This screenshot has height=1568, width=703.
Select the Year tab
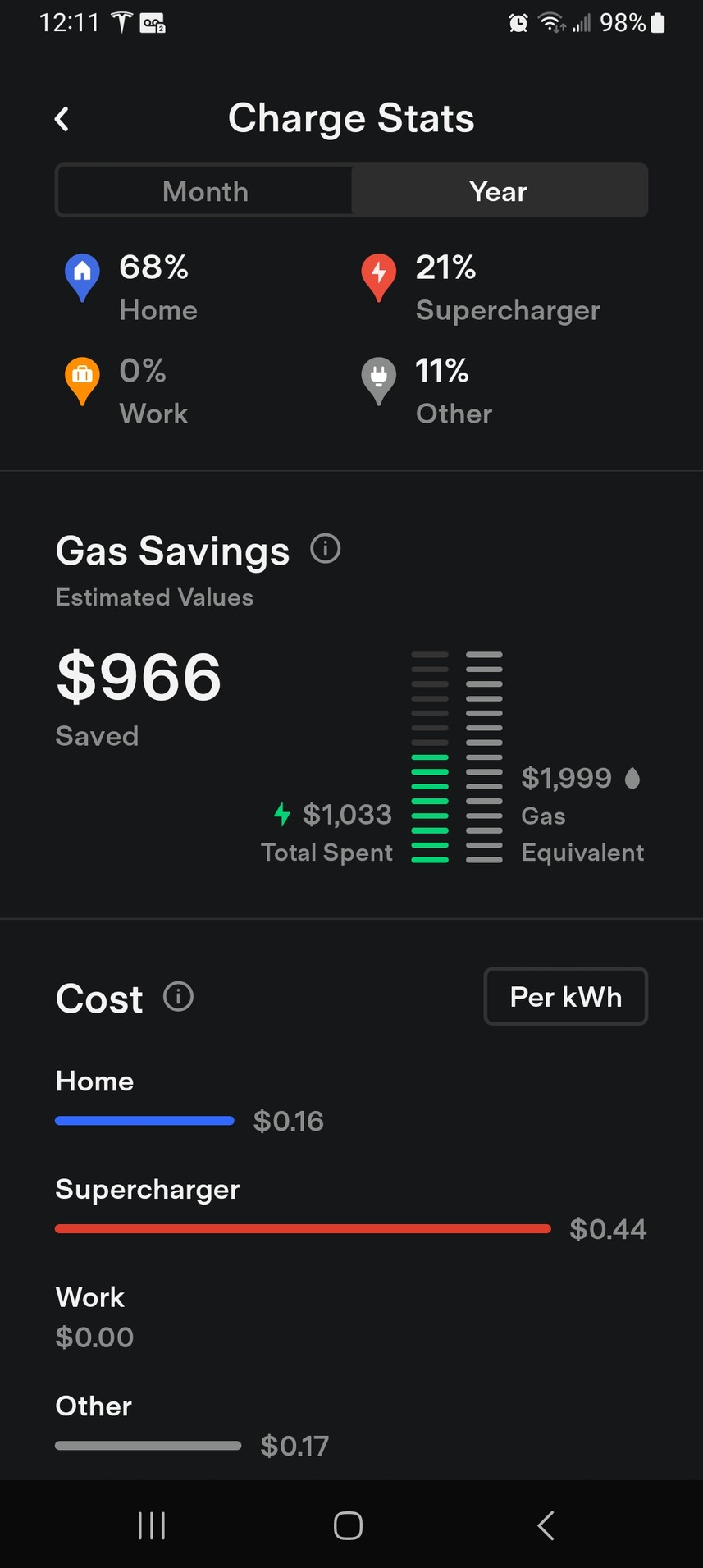point(499,191)
